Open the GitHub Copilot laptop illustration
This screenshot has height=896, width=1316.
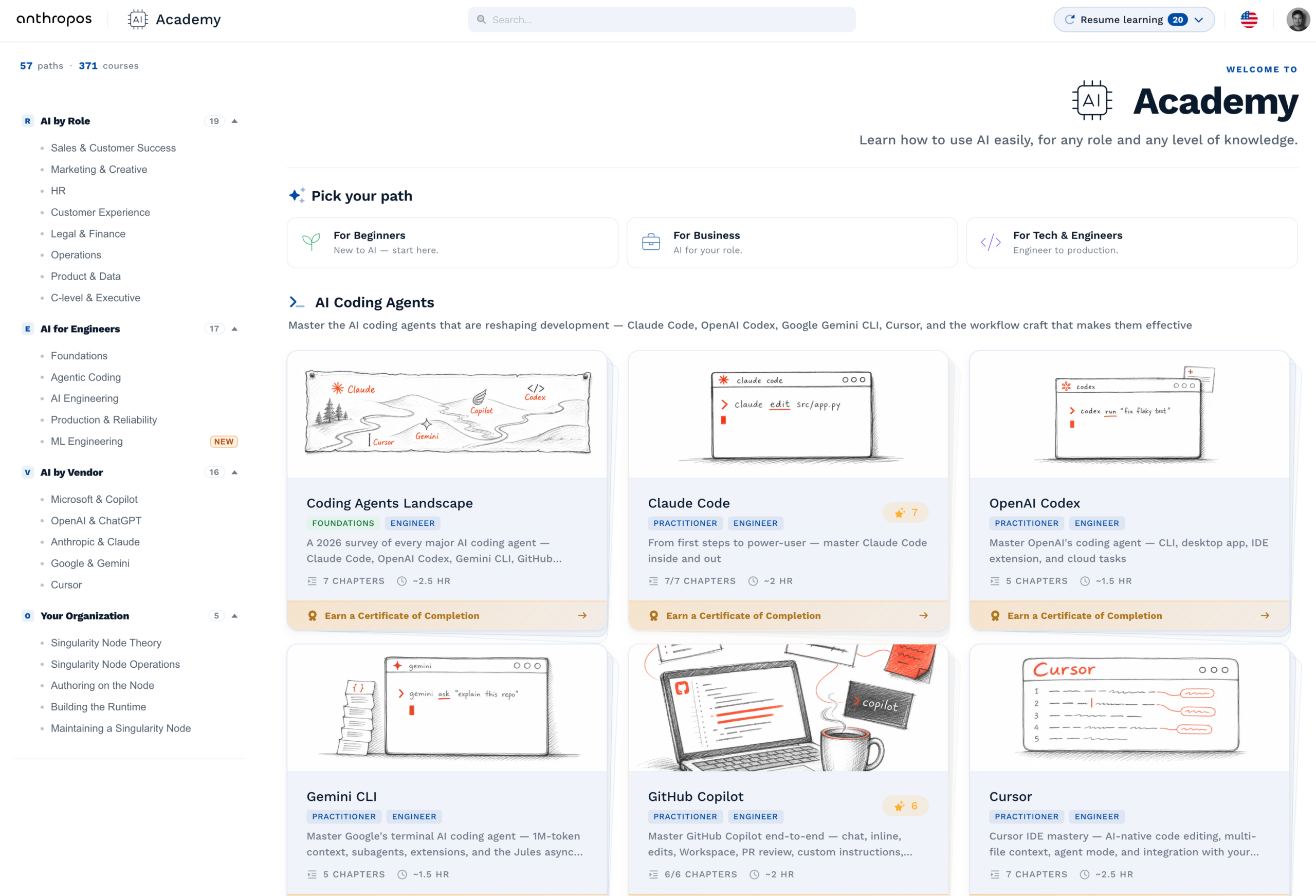[x=788, y=707]
